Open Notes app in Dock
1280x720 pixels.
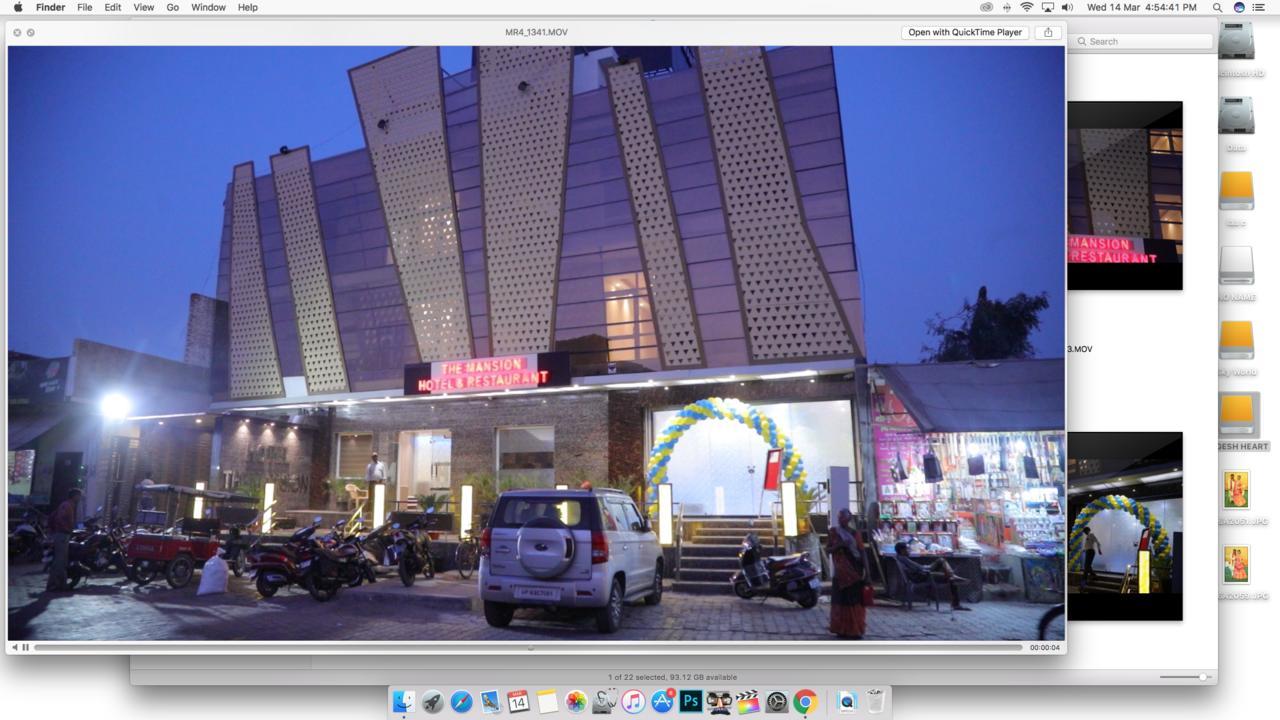pyautogui.click(x=547, y=702)
